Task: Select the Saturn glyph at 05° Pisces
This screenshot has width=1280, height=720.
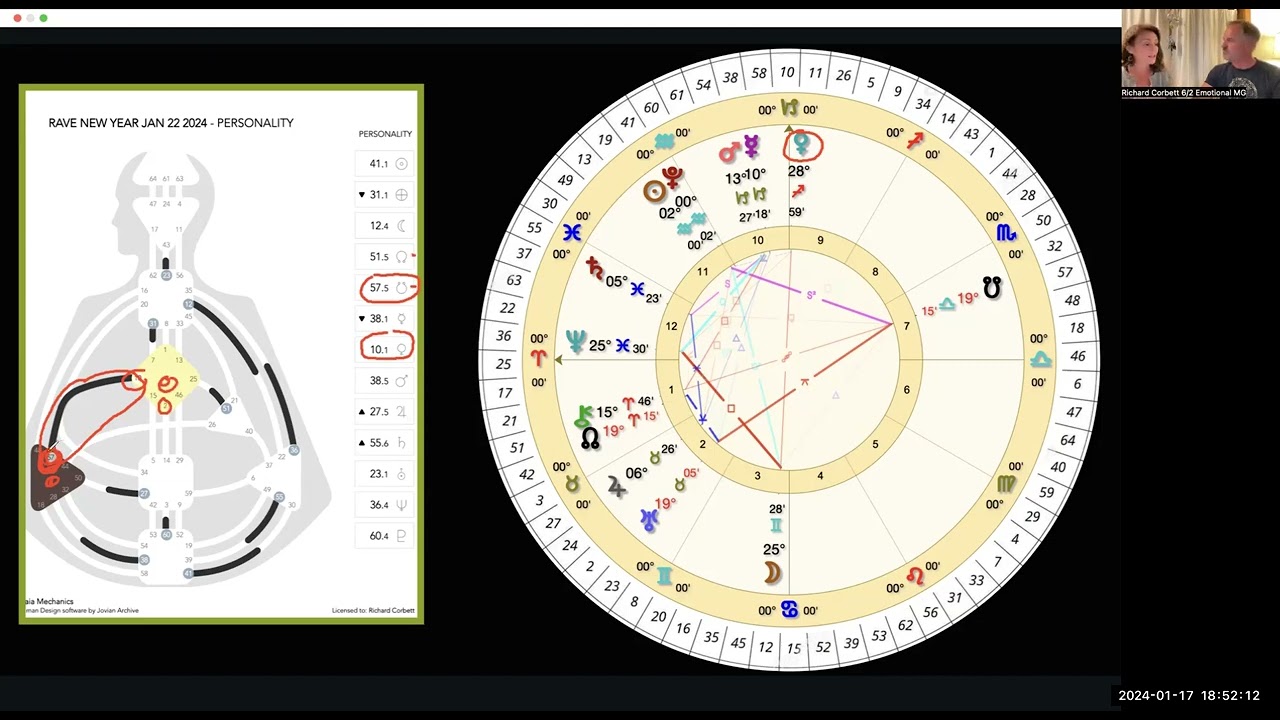Action: [x=594, y=268]
